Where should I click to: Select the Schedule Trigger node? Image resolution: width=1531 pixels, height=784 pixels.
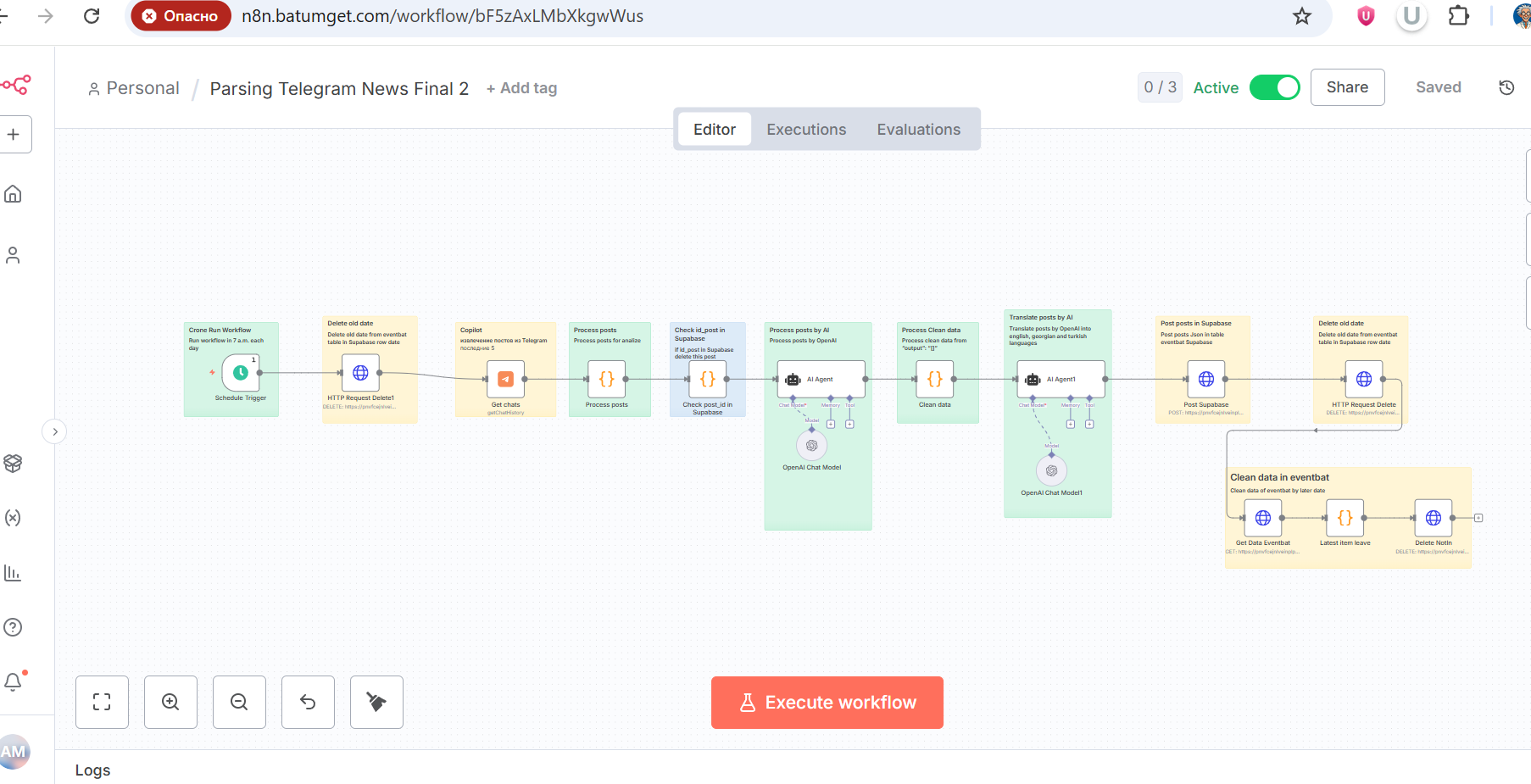pos(241,373)
